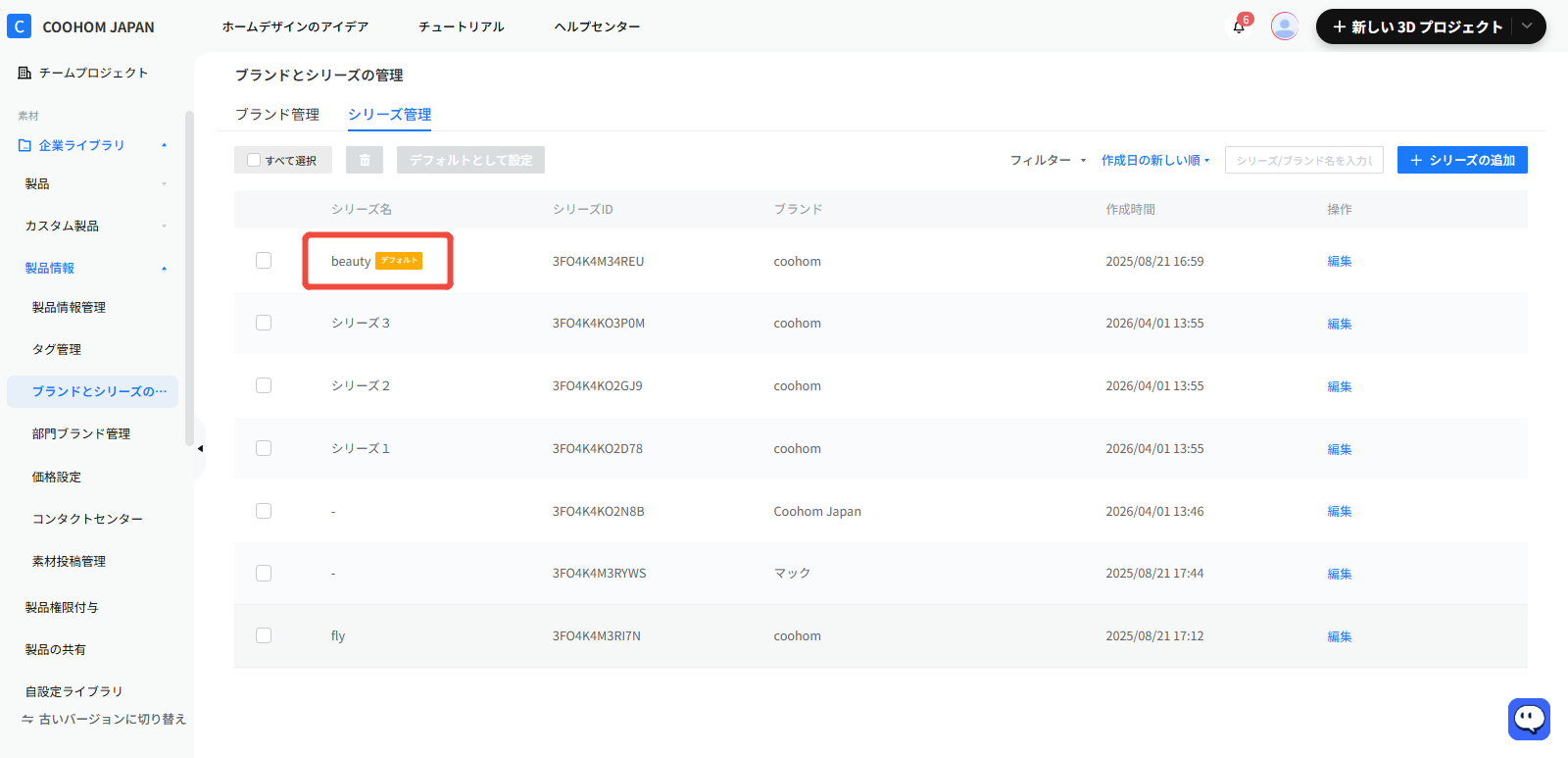The height and width of the screenshot is (758, 1568).
Task: Collapse the sidebar with arrow handle
Action: (200, 449)
